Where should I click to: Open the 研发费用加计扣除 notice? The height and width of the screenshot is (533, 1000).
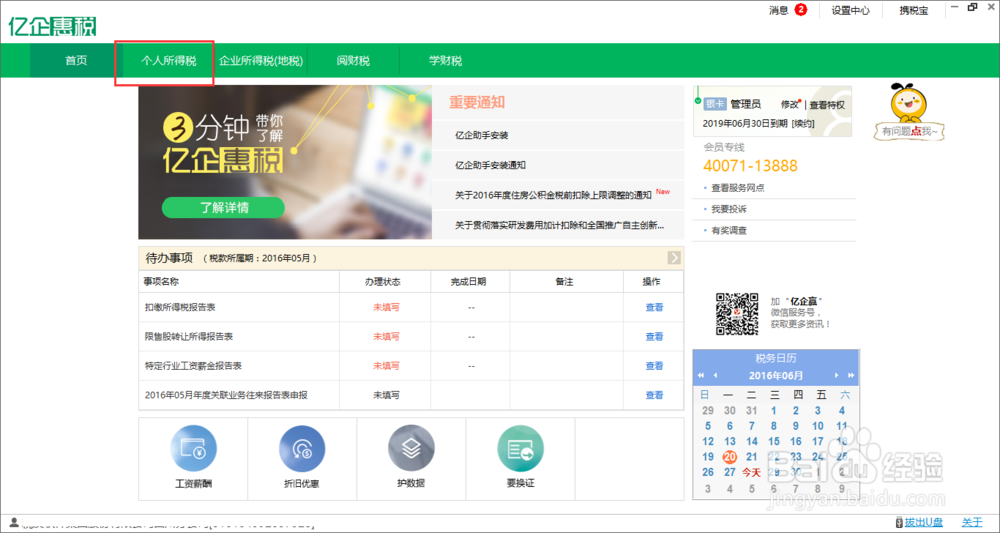pos(559,225)
